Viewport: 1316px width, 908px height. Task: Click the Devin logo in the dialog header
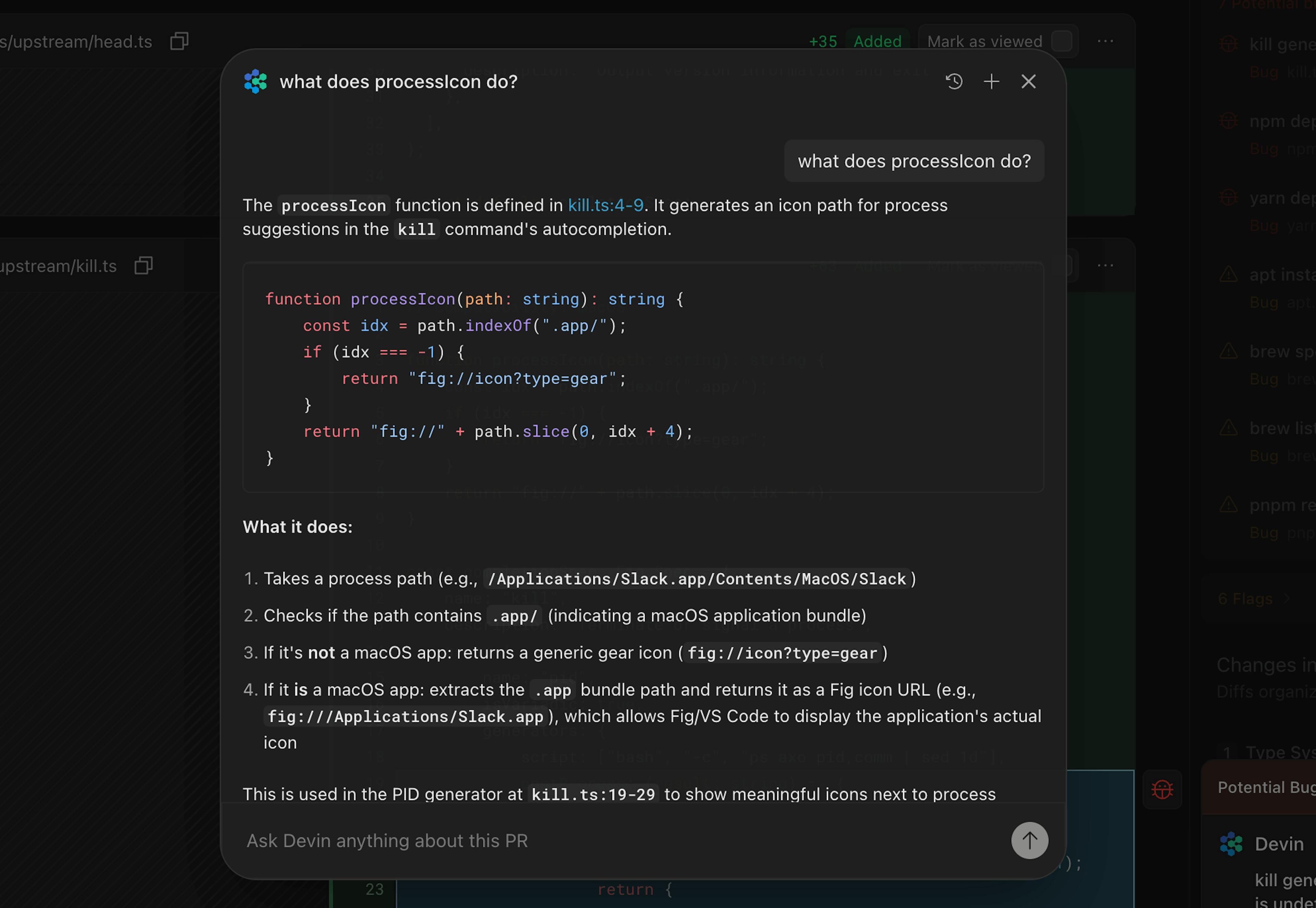[x=255, y=81]
